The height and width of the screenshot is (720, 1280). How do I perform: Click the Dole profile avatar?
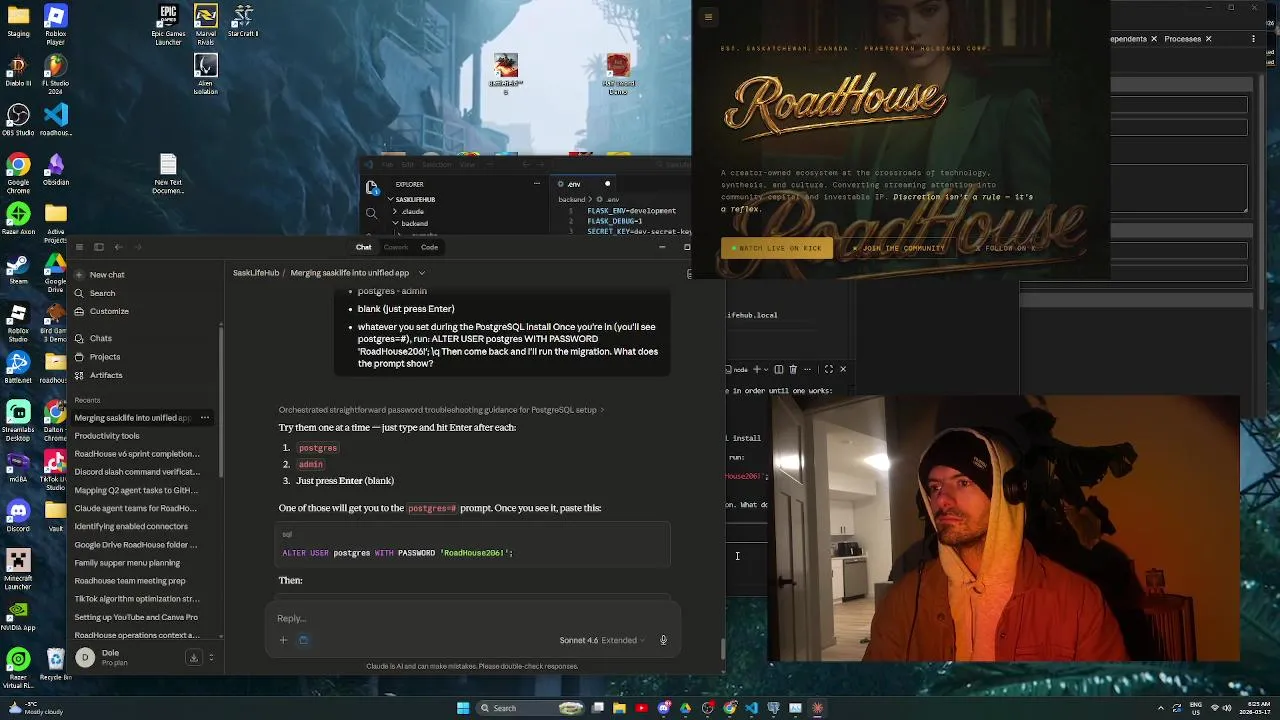tap(85, 657)
